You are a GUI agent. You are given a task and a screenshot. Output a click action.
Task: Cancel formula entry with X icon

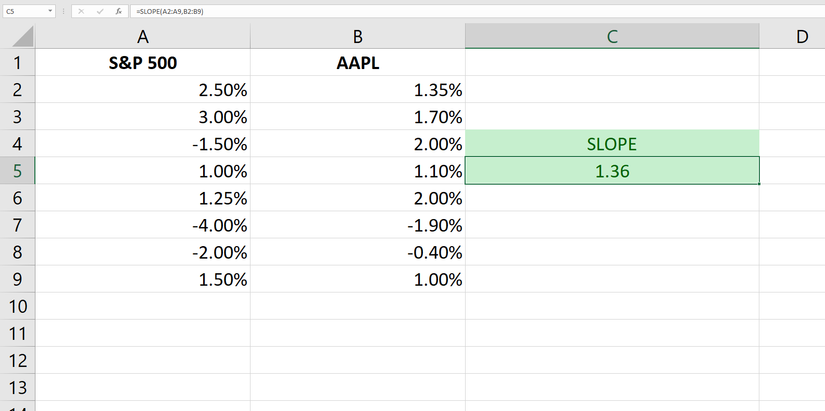click(x=81, y=11)
